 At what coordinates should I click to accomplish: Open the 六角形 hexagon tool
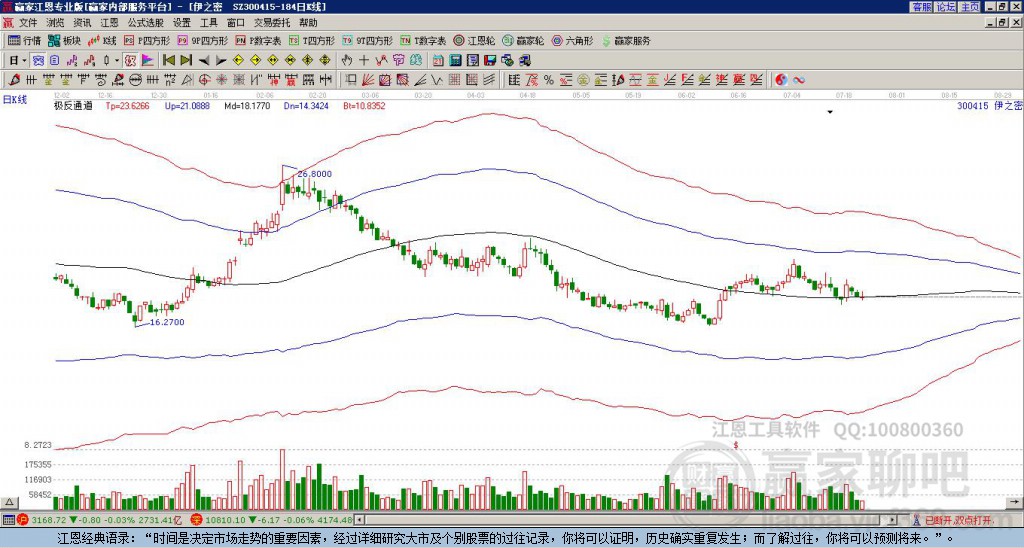coord(573,40)
